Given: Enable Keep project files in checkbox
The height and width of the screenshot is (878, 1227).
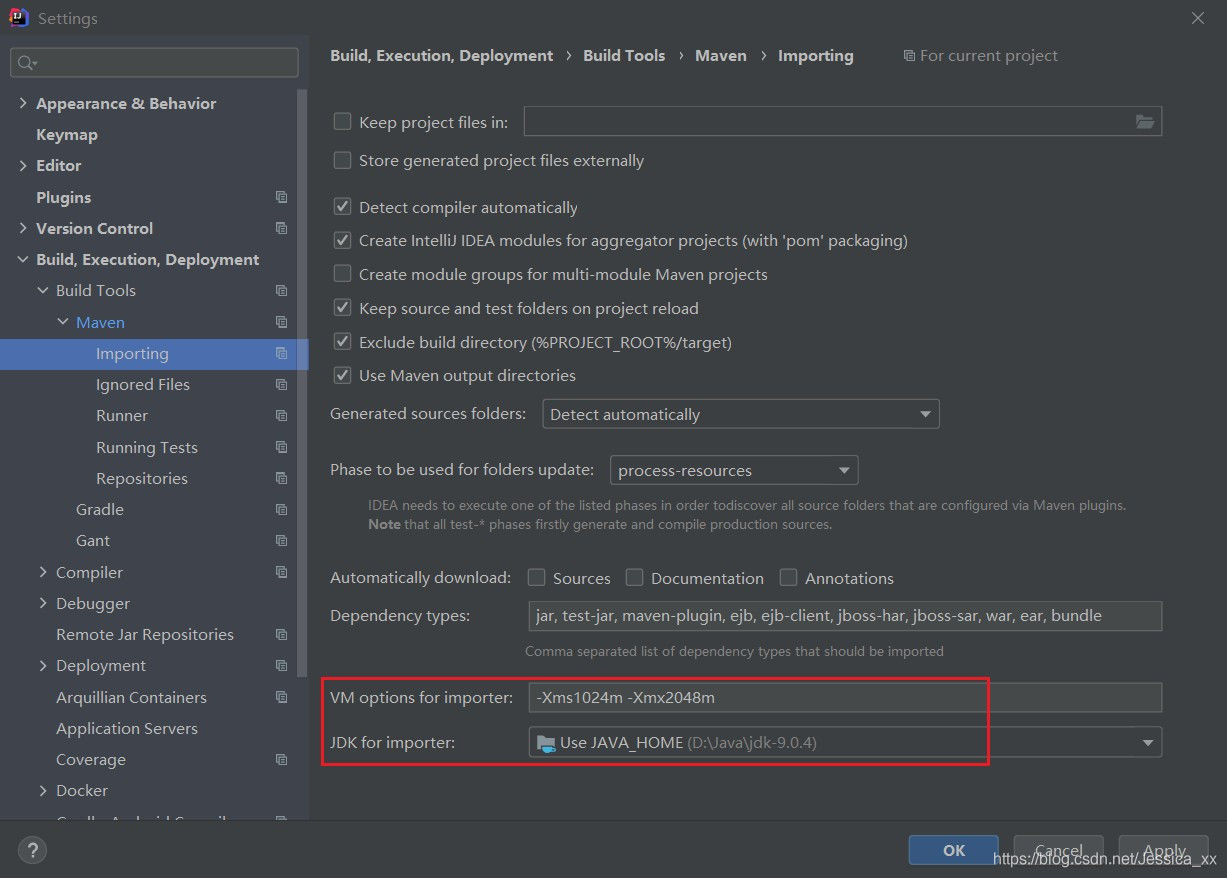Looking at the screenshot, I should pos(342,121).
